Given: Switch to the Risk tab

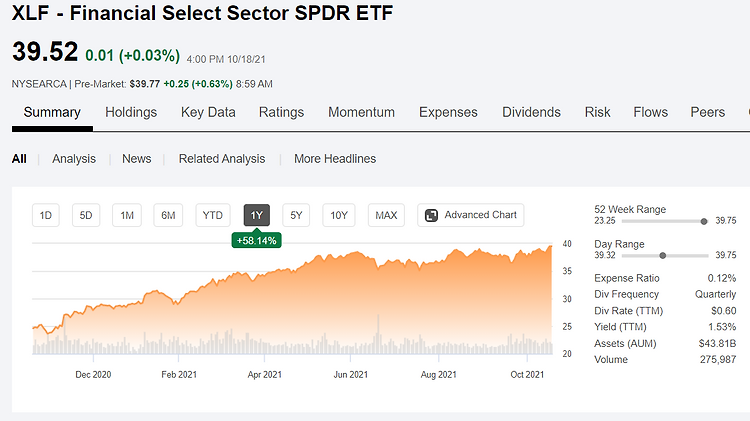Looking at the screenshot, I should (x=597, y=112).
